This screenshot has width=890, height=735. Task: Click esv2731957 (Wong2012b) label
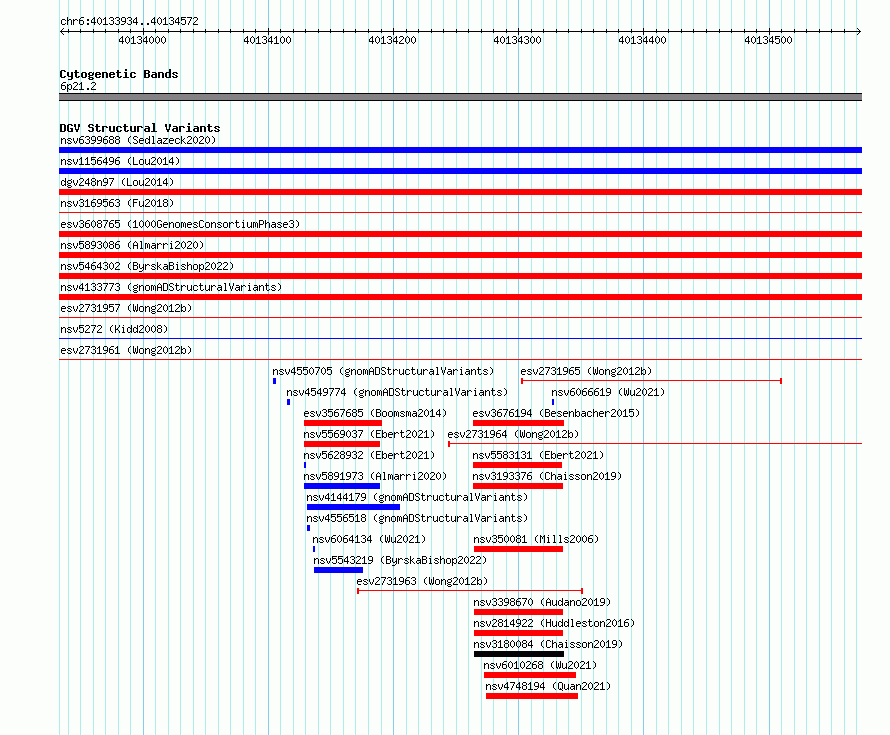point(126,308)
